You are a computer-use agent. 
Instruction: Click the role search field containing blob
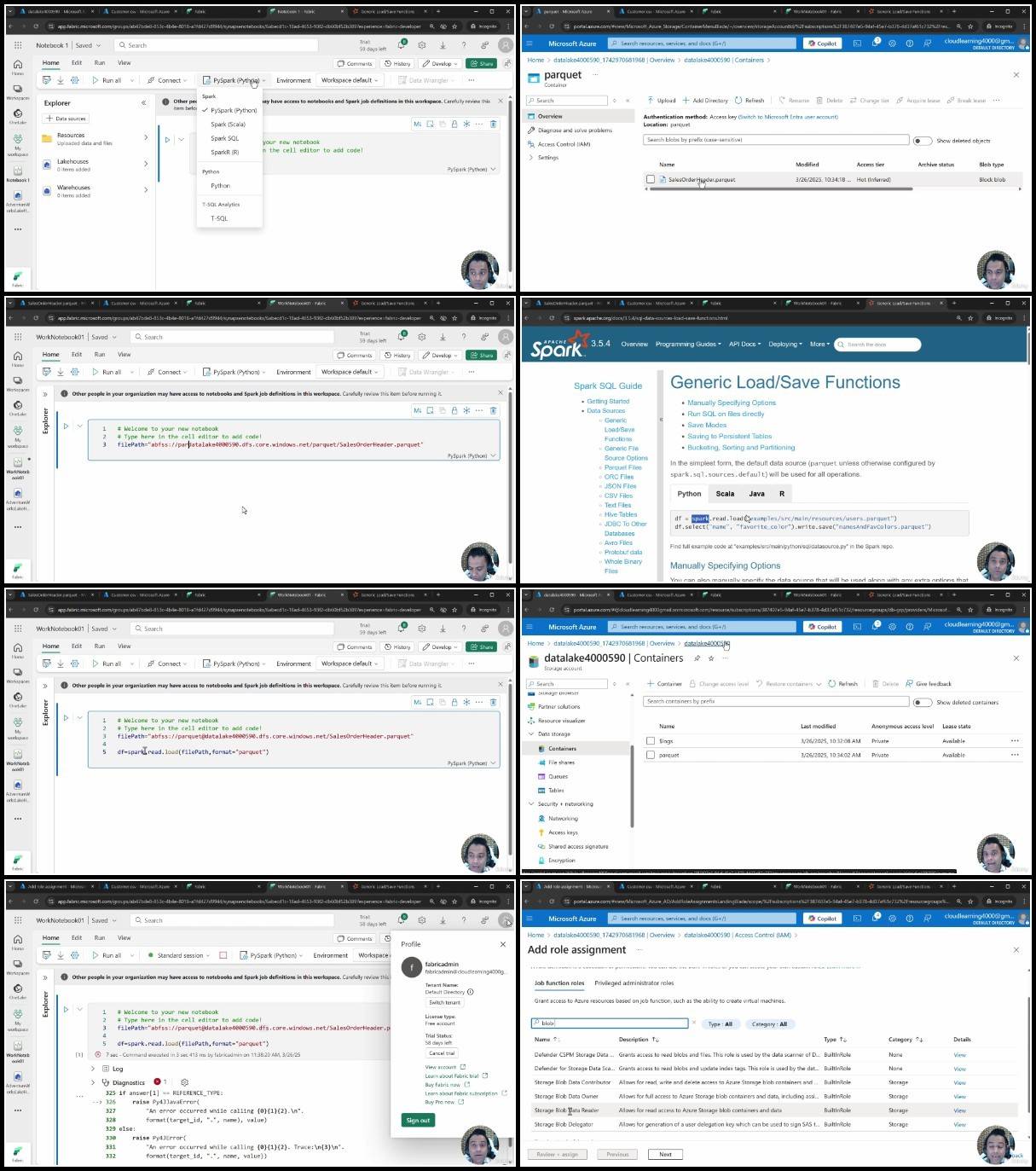pyautogui.click(x=609, y=1023)
